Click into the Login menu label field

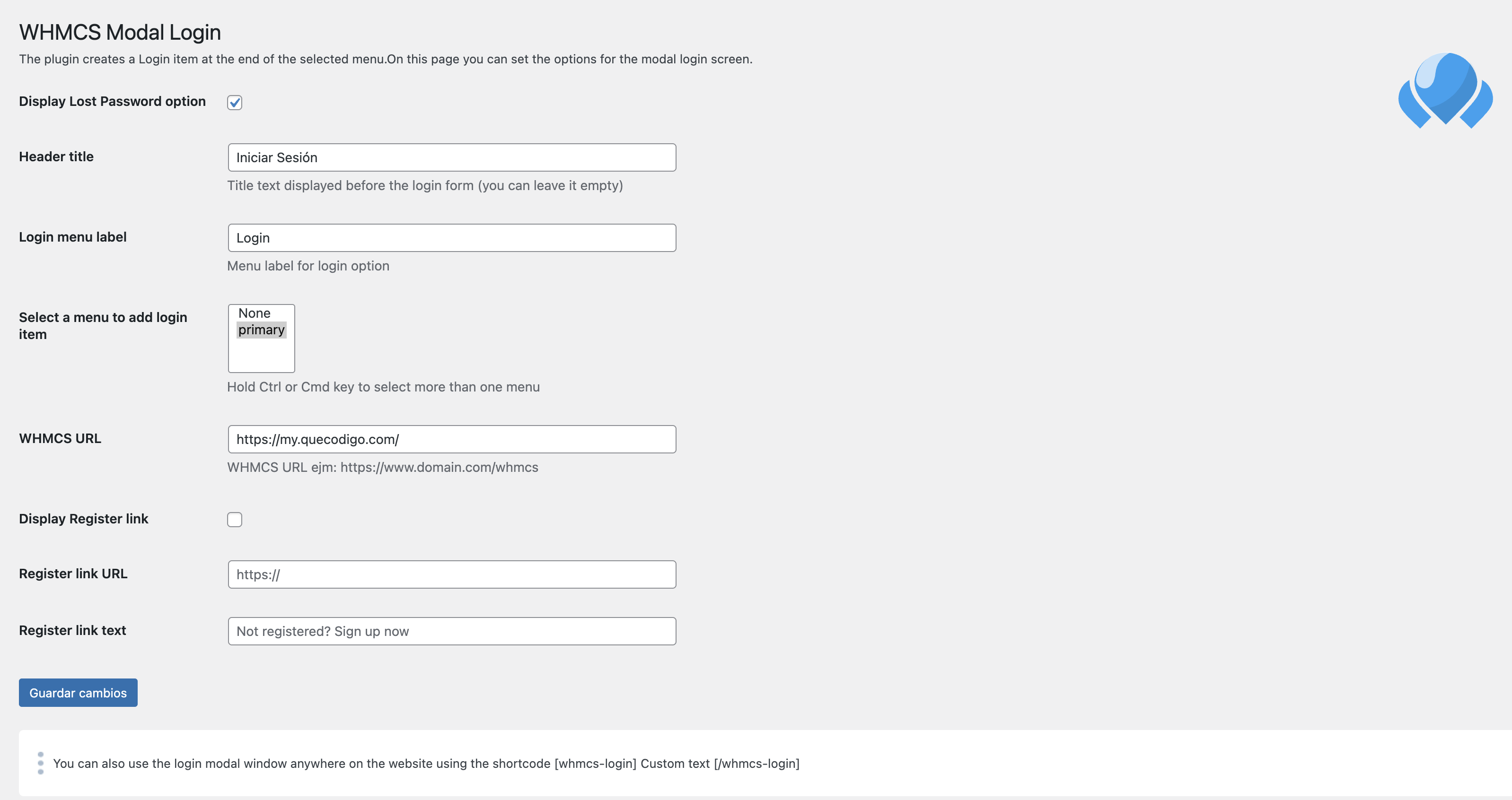click(452, 238)
